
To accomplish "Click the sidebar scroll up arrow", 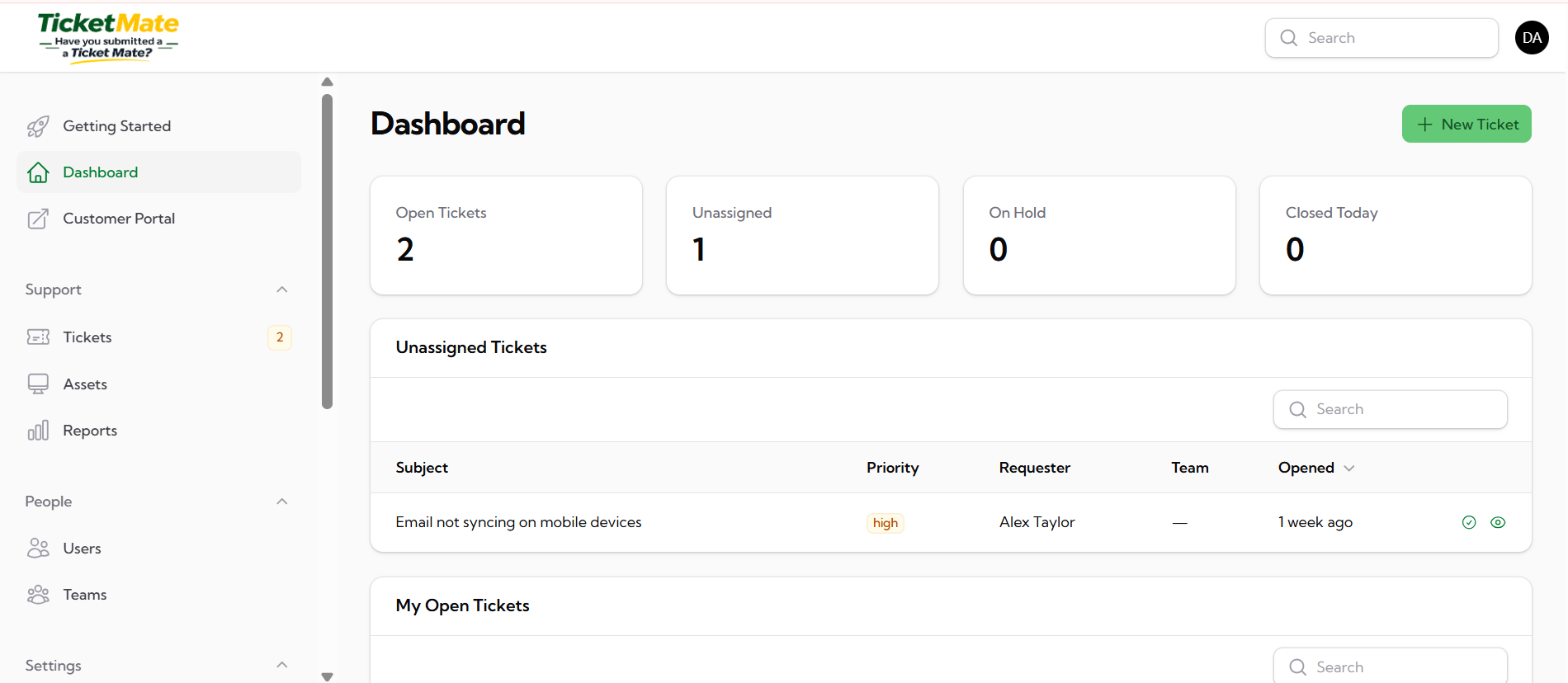I will coord(327,82).
